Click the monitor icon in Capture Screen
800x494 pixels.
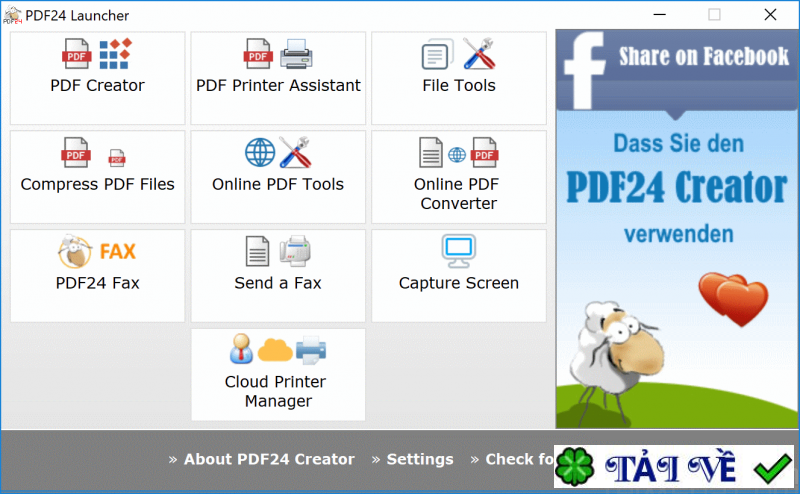click(x=459, y=251)
